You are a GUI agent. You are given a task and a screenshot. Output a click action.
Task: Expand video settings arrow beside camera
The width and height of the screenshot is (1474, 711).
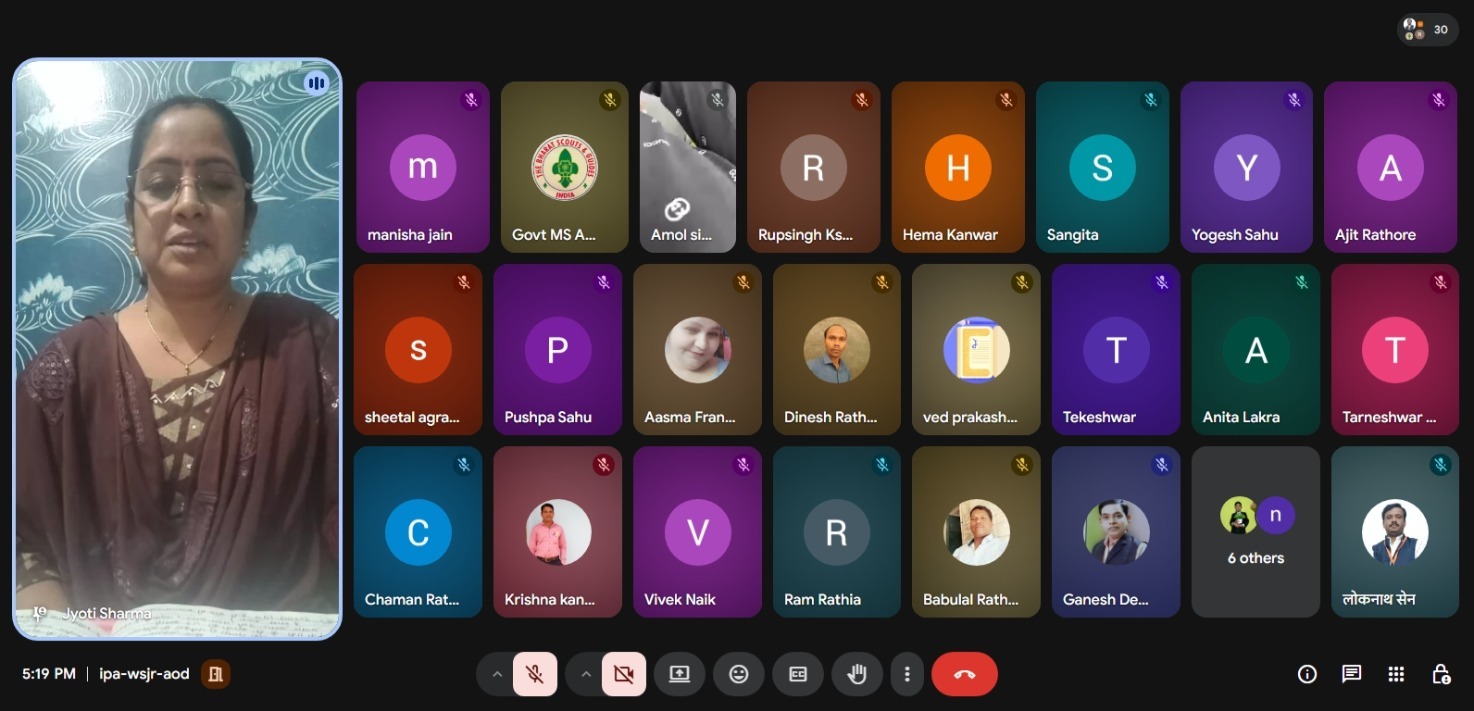pos(586,674)
